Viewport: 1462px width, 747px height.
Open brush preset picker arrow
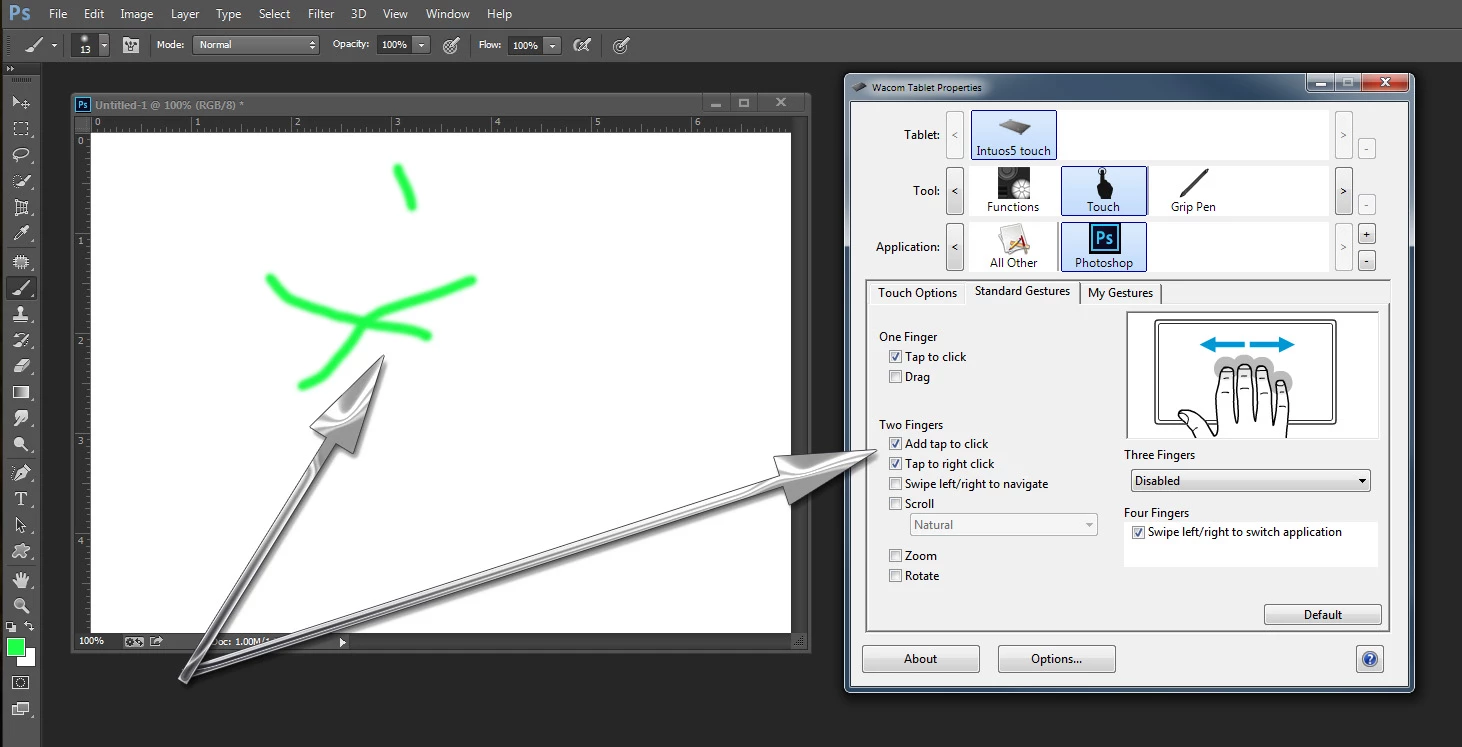[x=104, y=45]
